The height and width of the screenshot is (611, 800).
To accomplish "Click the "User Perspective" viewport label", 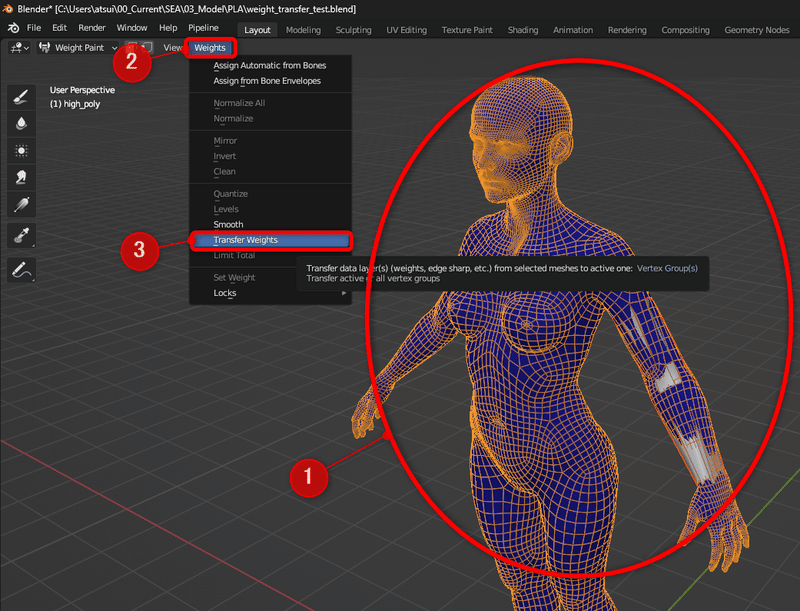I will [82, 90].
